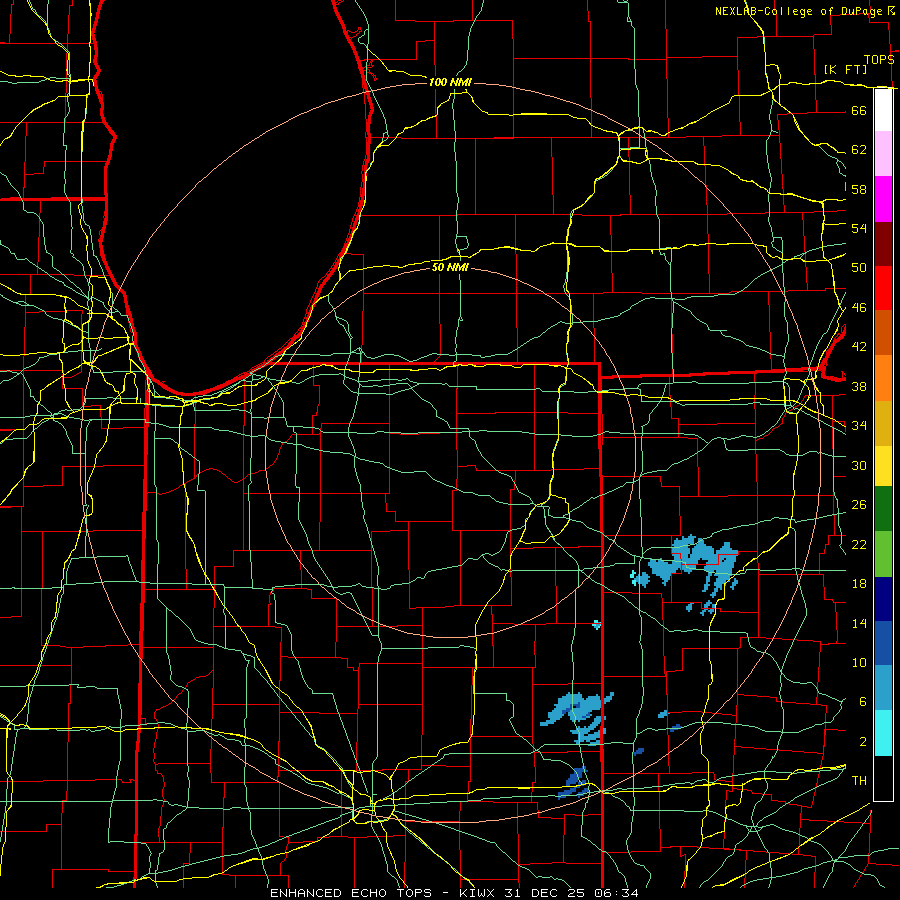The image size is (900, 900).
Task: Click the dark blue echo patch near bottom
Action: (x=576, y=782)
